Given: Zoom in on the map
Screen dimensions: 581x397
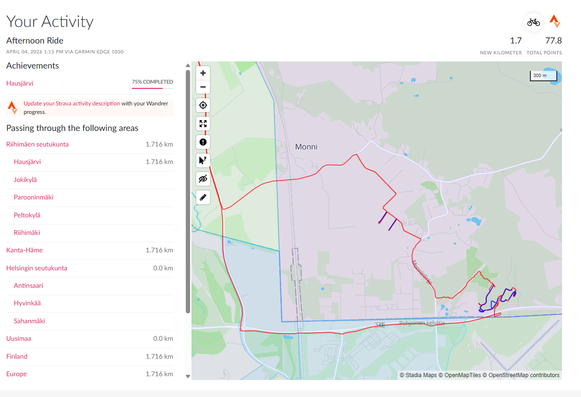Looking at the screenshot, I should coord(203,73).
